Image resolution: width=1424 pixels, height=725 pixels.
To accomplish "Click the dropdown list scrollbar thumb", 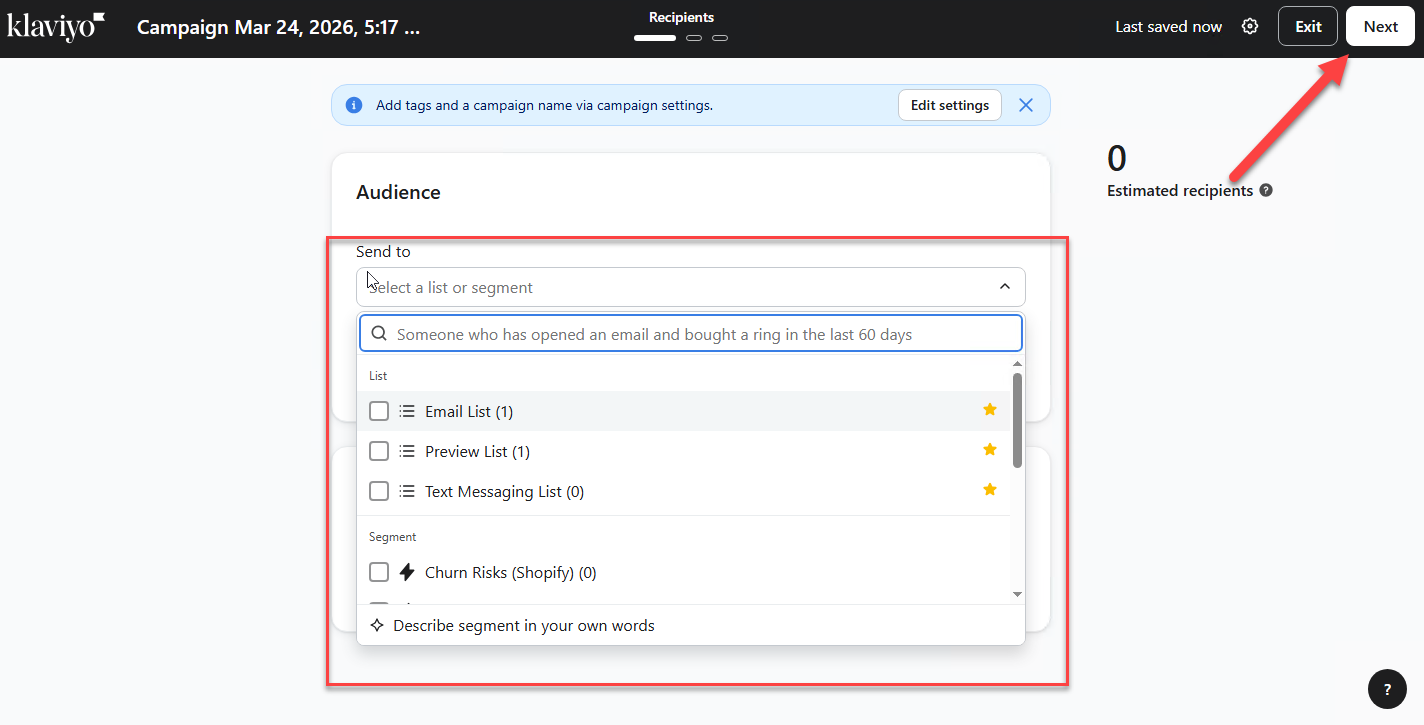I will [1017, 420].
